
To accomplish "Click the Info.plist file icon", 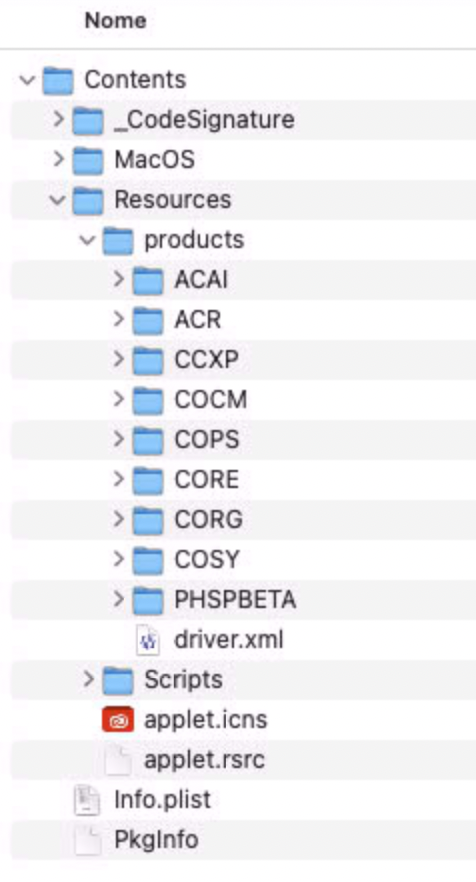I will [x=88, y=800].
